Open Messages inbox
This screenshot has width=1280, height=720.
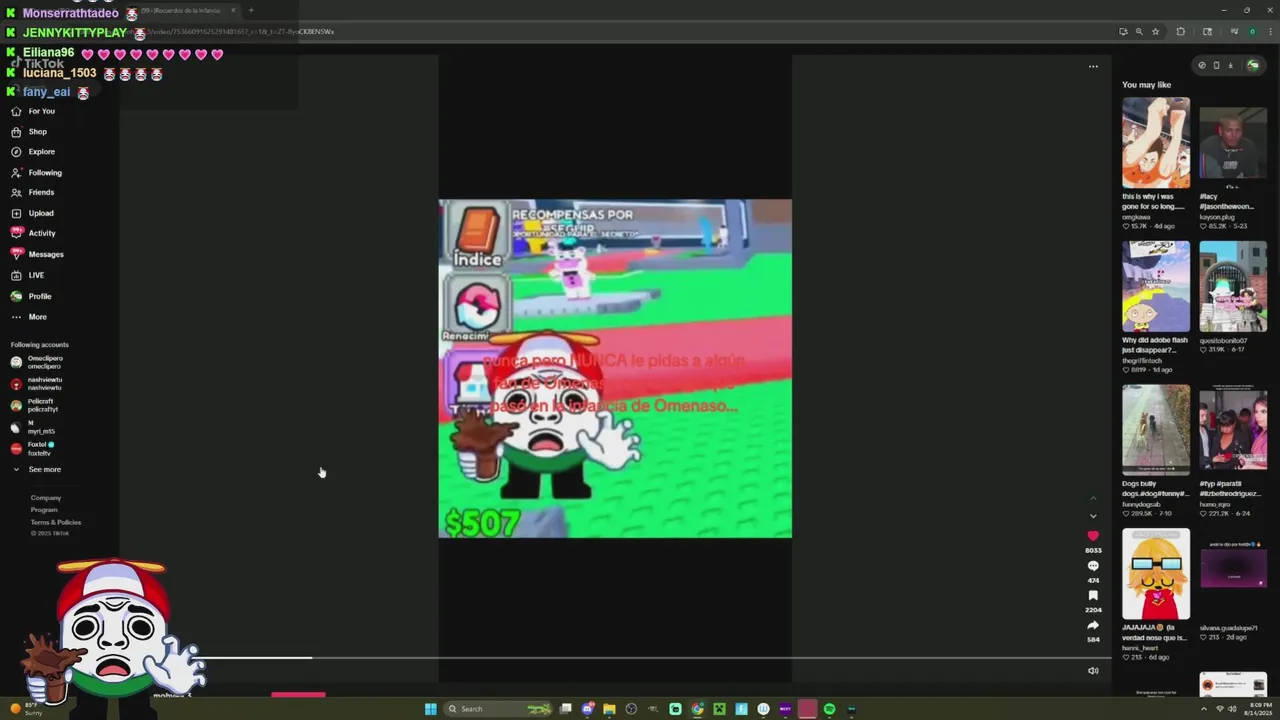coord(37,254)
